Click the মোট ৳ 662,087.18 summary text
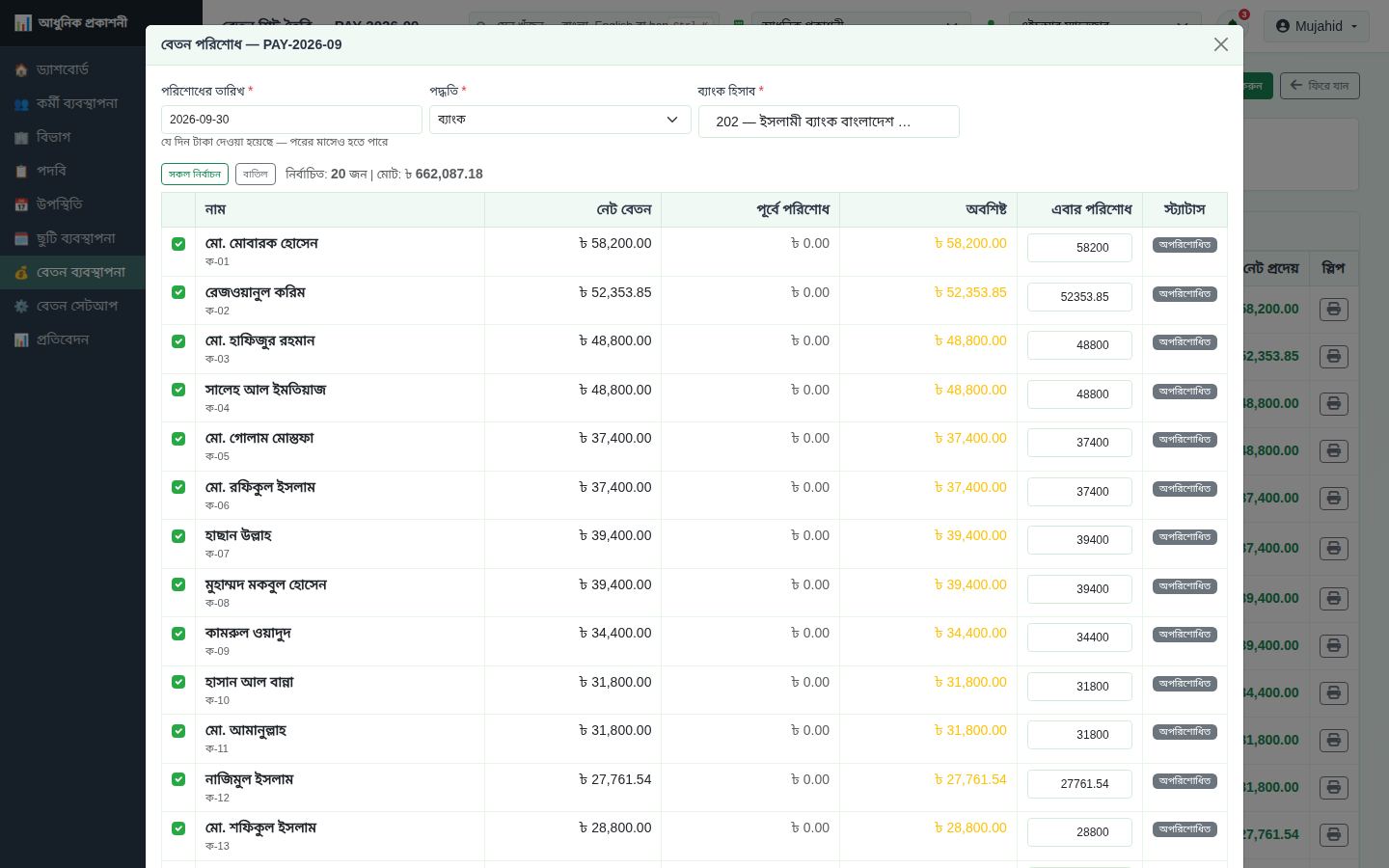Screen dimensions: 1389x868 tap(430, 175)
